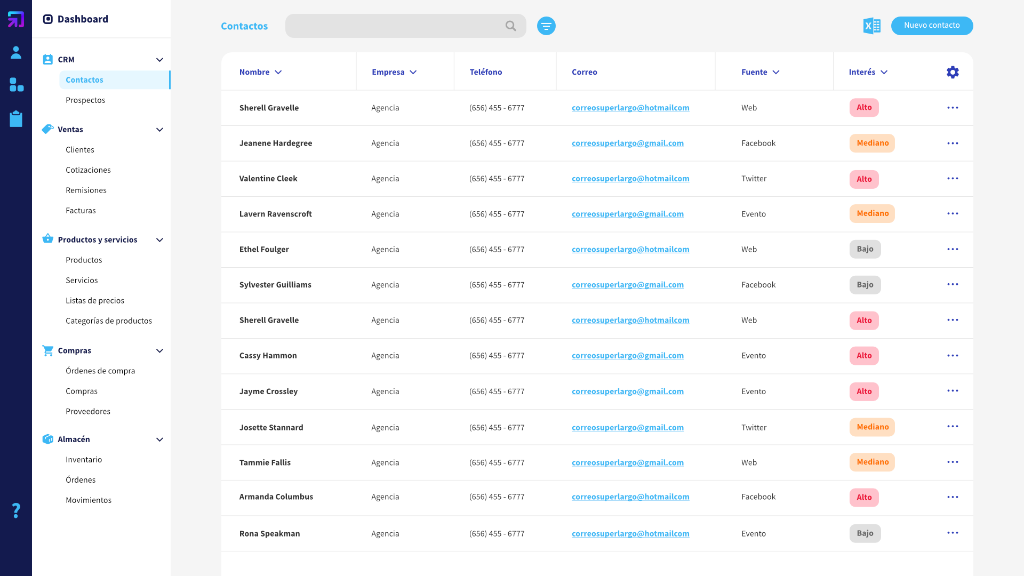Open the user profile icon in rail
Image resolution: width=1024 pixels, height=576 pixels.
point(16,52)
